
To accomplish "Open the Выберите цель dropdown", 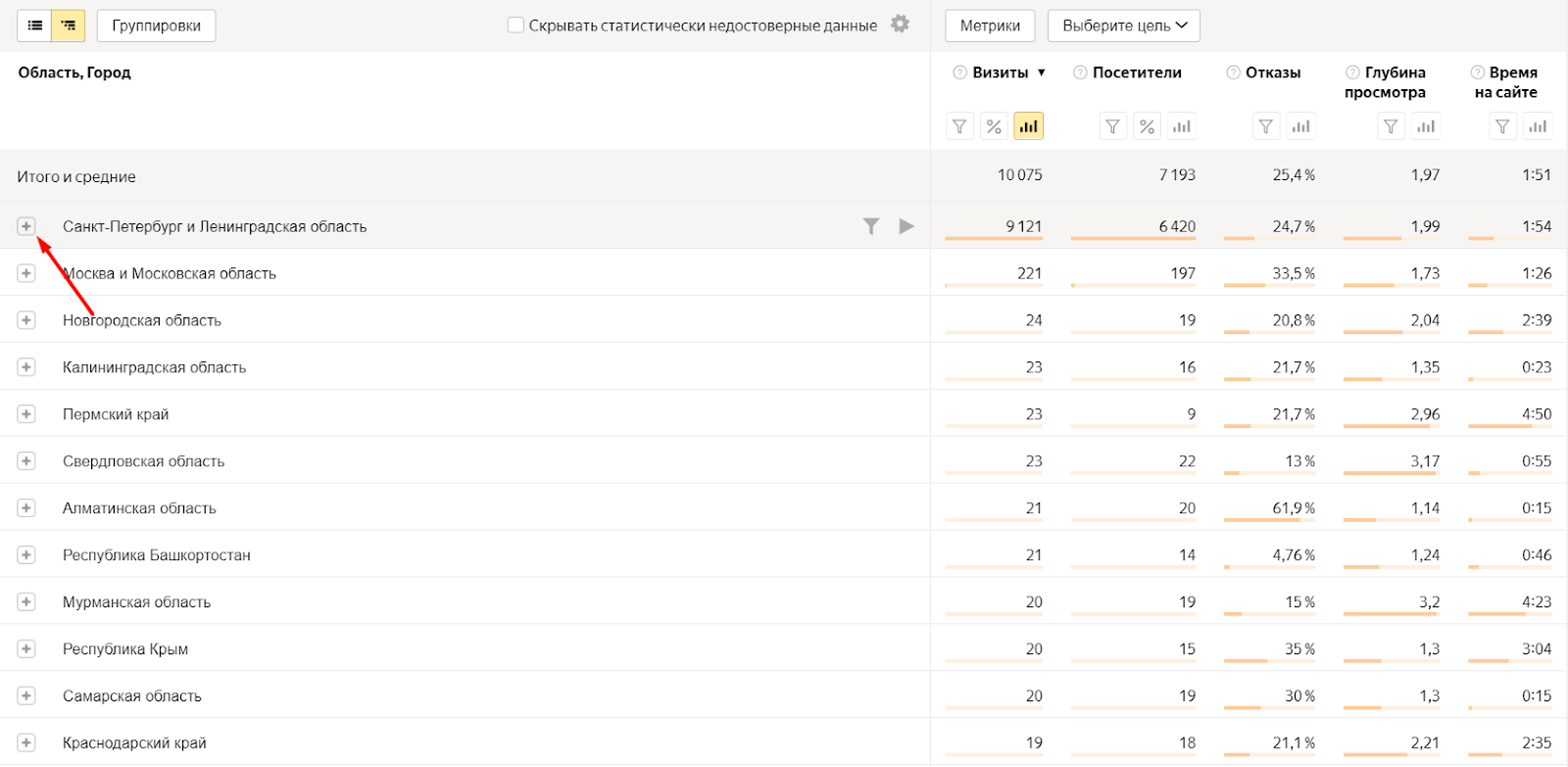I will [x=1124, y=25].
